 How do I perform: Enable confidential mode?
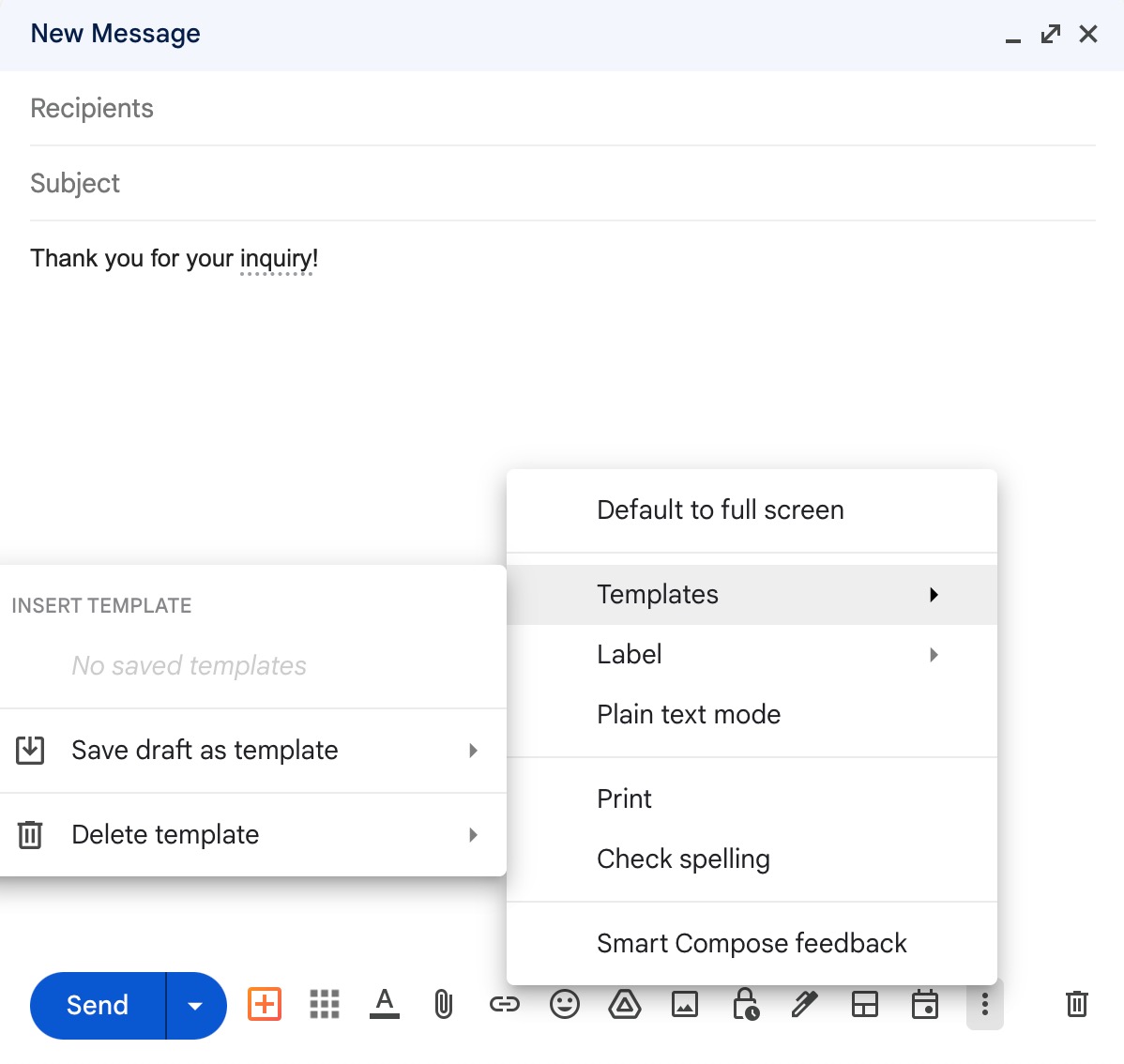(x=746, y=1004)
